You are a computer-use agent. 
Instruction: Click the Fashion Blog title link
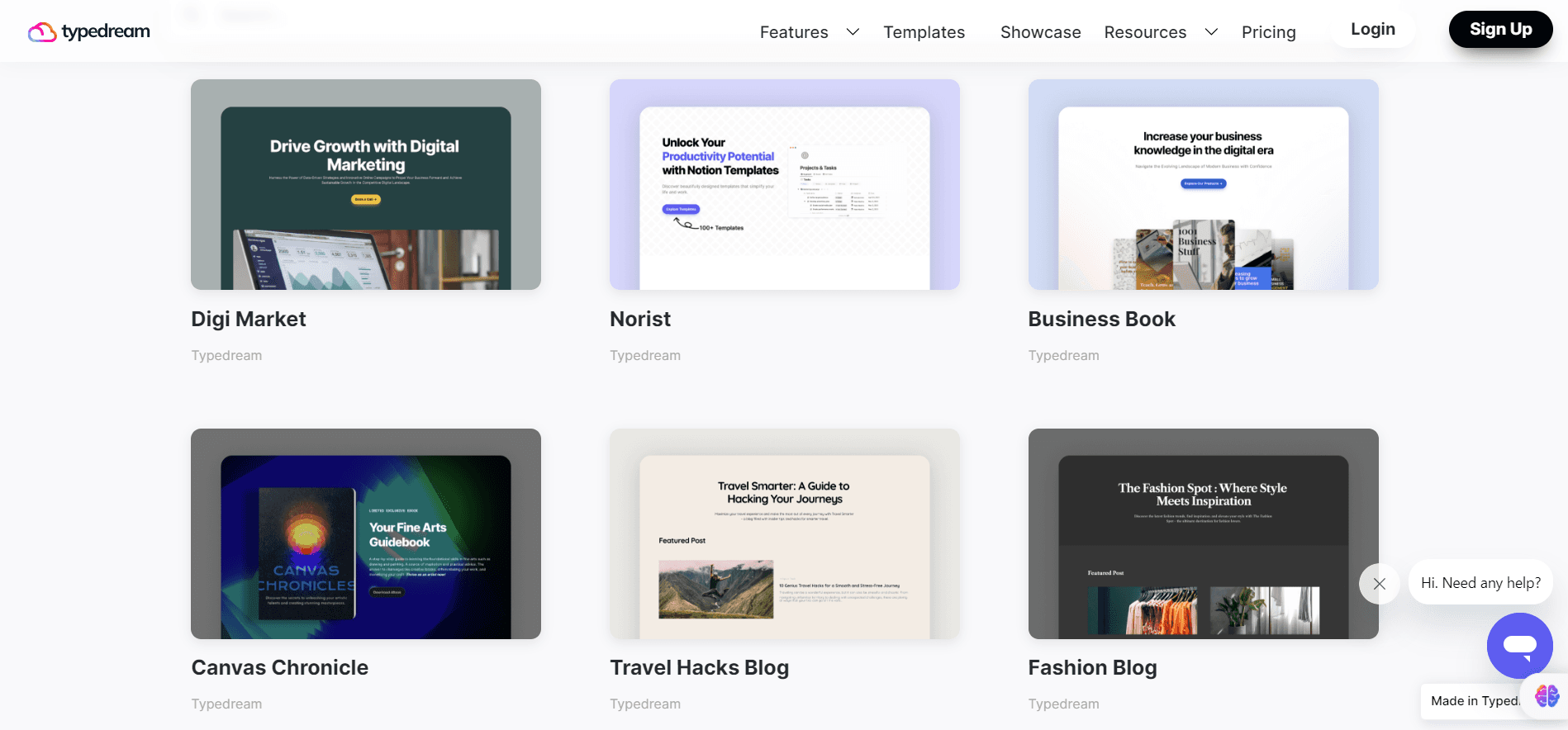click(1092, 667)
